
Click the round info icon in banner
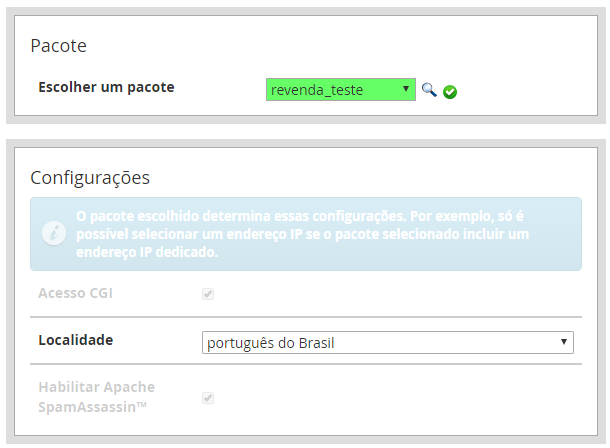54,233
